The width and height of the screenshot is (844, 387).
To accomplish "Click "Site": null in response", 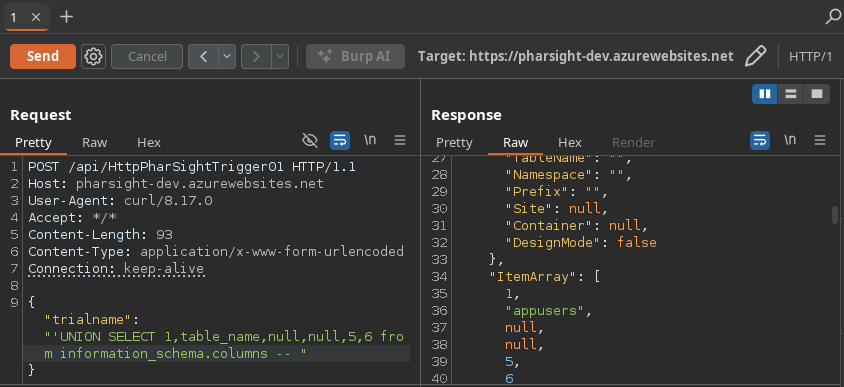I will (556, 209).
